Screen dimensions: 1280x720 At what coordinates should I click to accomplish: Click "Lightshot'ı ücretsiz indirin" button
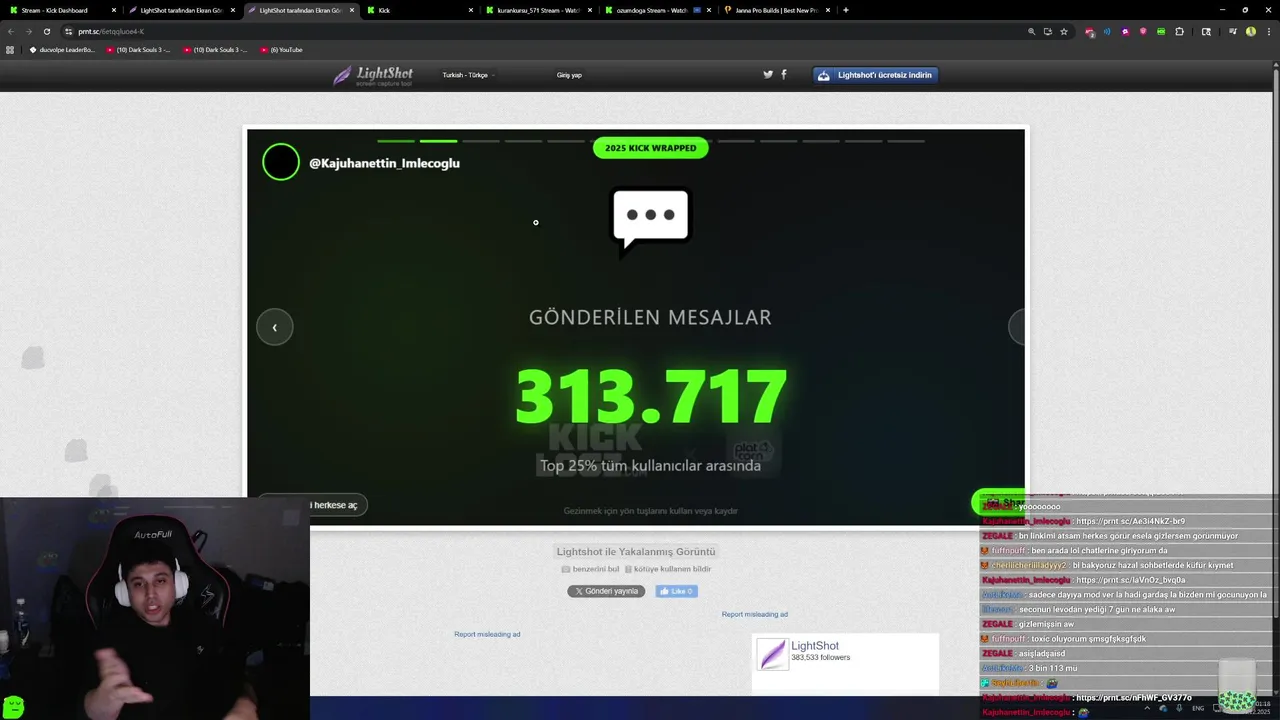(x=876, y=75)
